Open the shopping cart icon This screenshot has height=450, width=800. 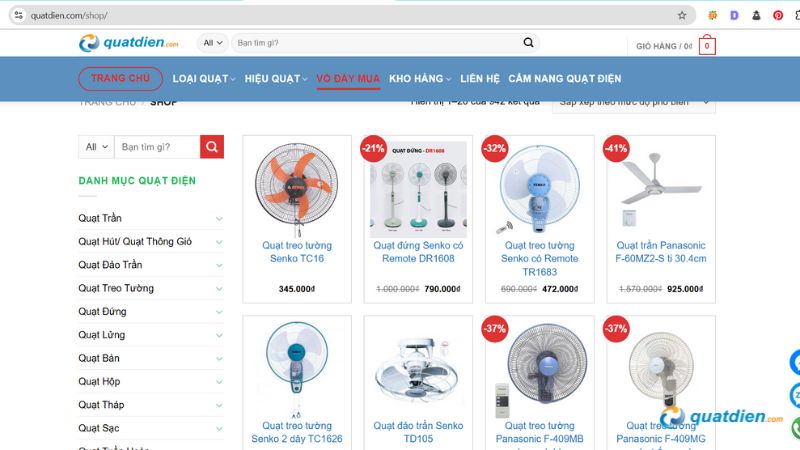[x=707, y=45]
